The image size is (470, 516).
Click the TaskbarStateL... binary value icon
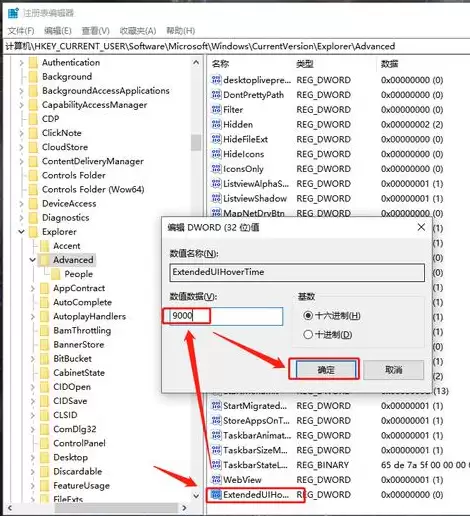[216, 465]
